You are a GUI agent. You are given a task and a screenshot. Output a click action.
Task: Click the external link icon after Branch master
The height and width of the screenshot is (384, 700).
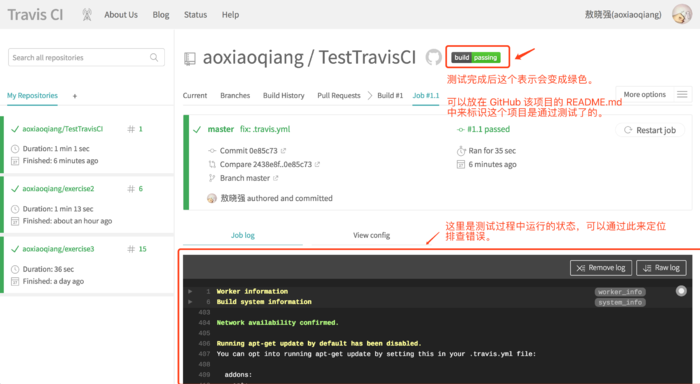click(x=276, y=178)
